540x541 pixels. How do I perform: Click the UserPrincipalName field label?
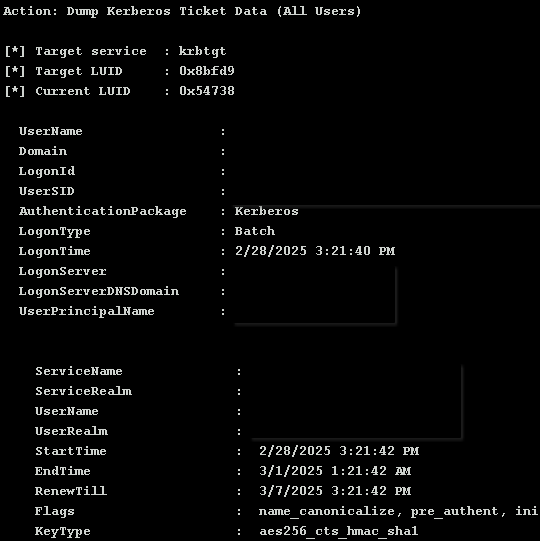87,312
